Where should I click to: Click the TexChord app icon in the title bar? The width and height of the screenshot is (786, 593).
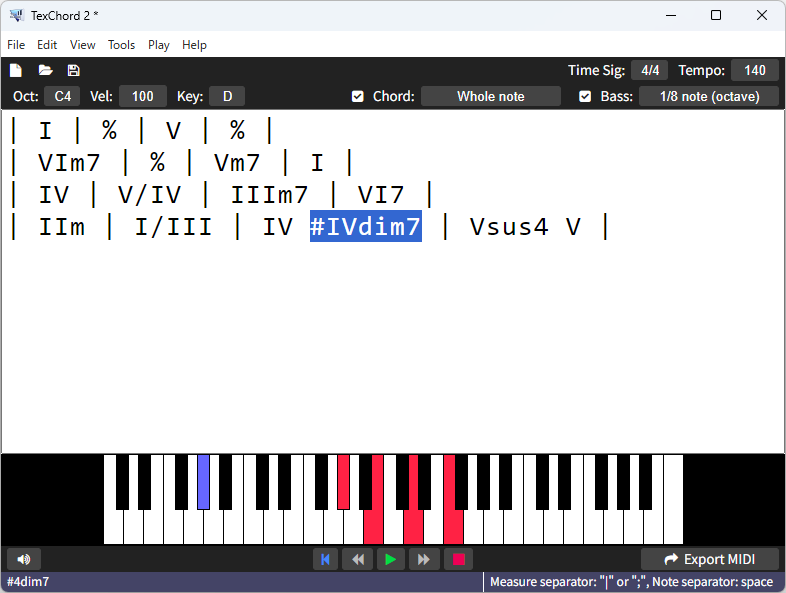17,16
